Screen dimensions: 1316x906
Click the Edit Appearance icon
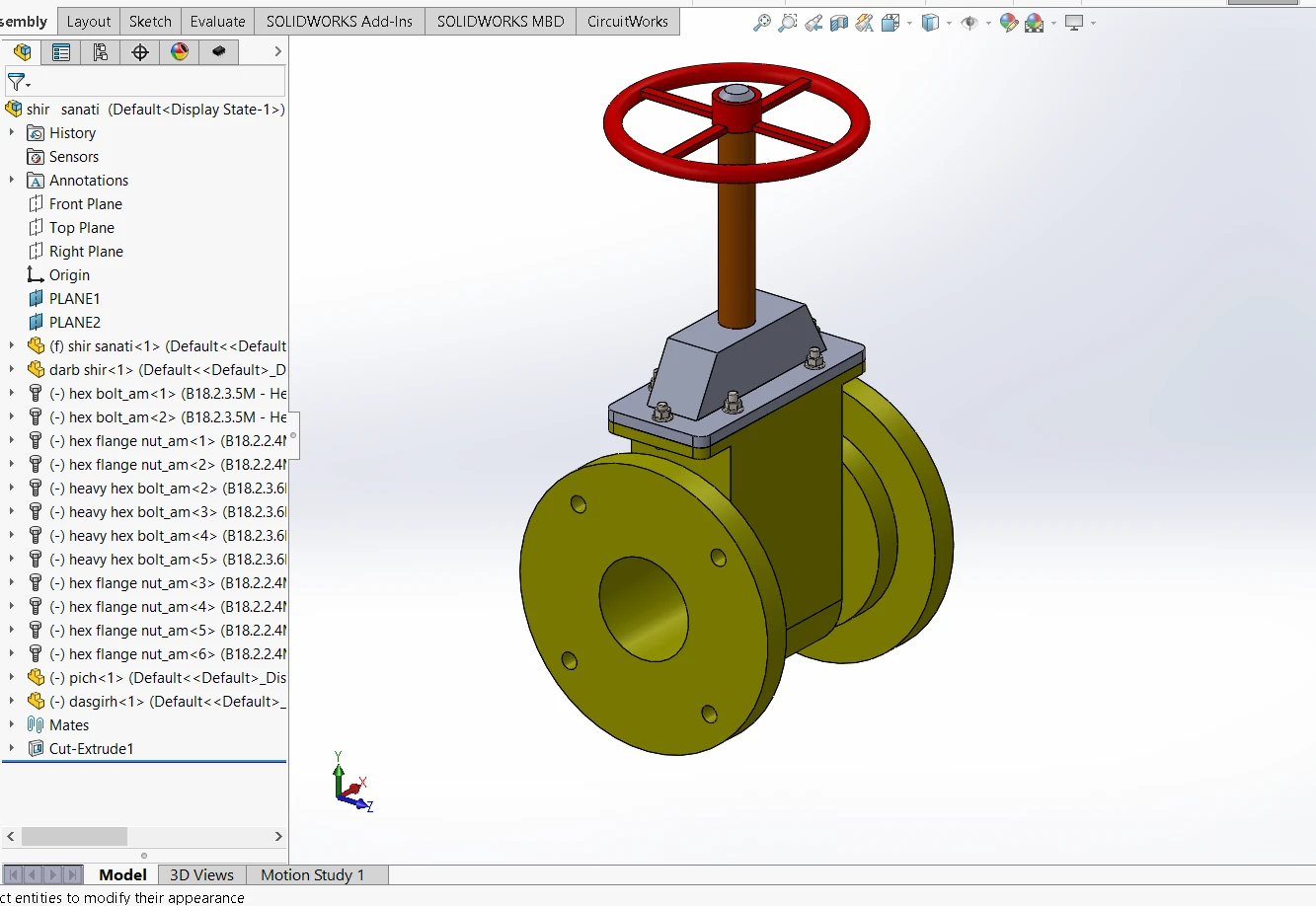pos(1008,23)
